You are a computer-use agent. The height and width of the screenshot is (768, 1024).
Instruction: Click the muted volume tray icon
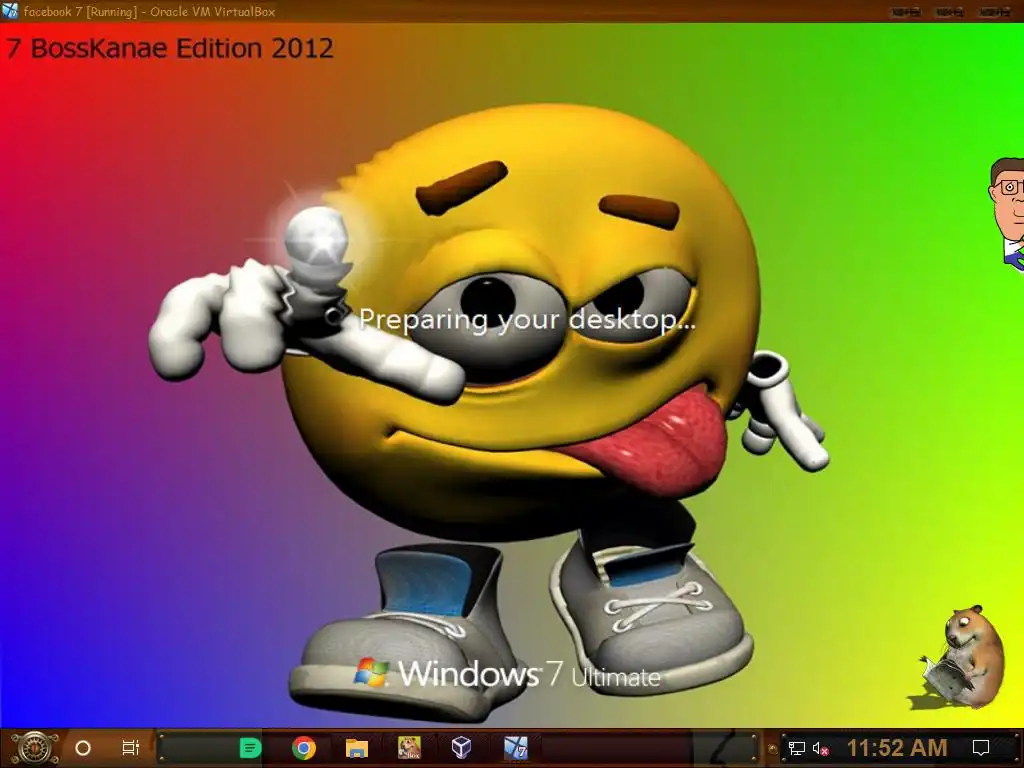point(821,749)
